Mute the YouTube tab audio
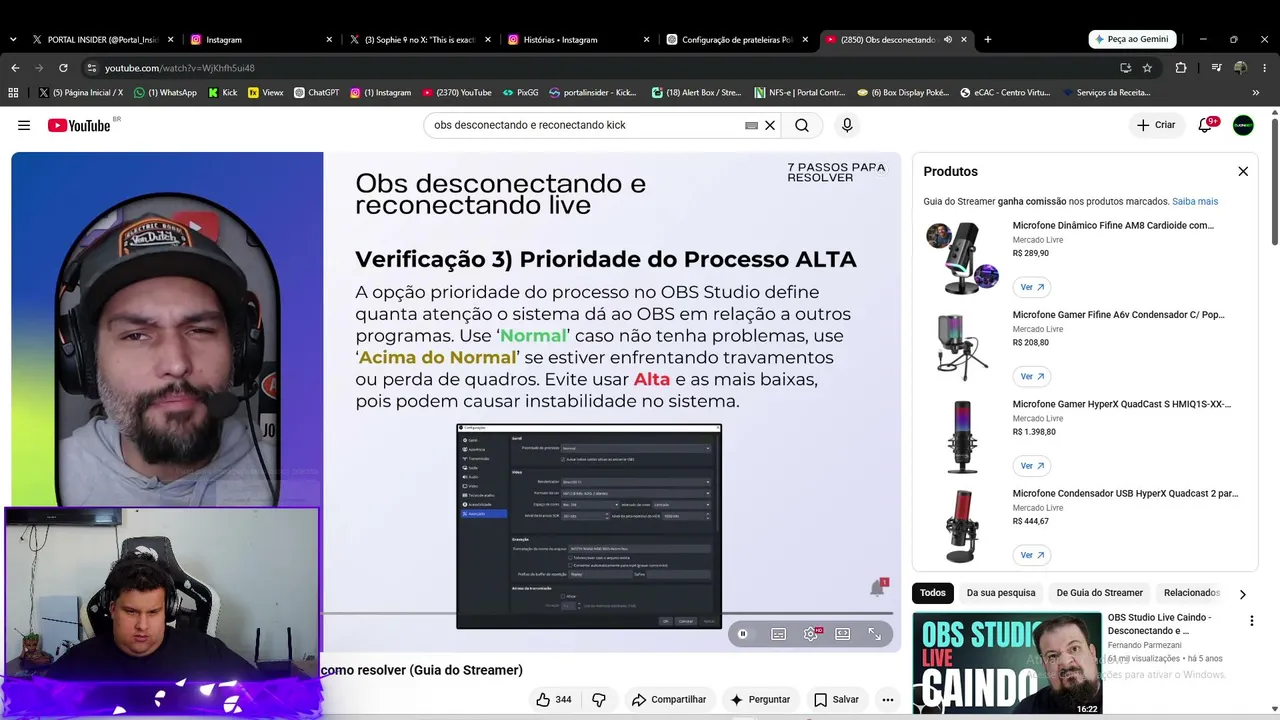The image size is (1280, 720). click(948, 40)
